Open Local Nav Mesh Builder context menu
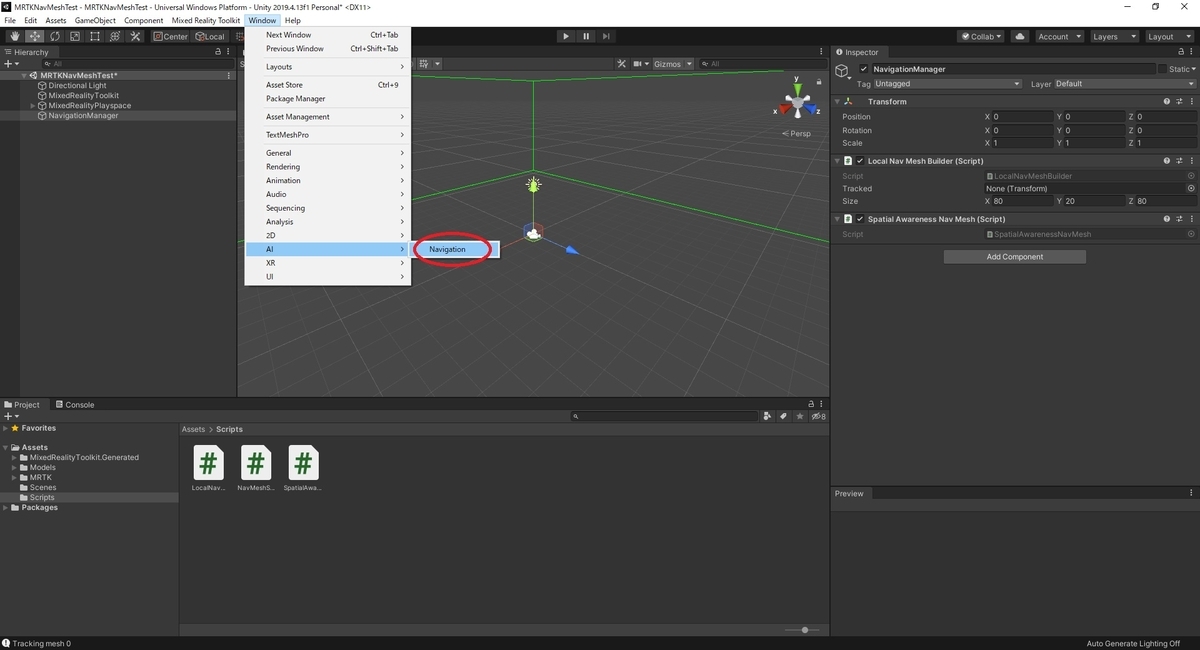The image size is (1200, 650). click(x=1191, y=161)
